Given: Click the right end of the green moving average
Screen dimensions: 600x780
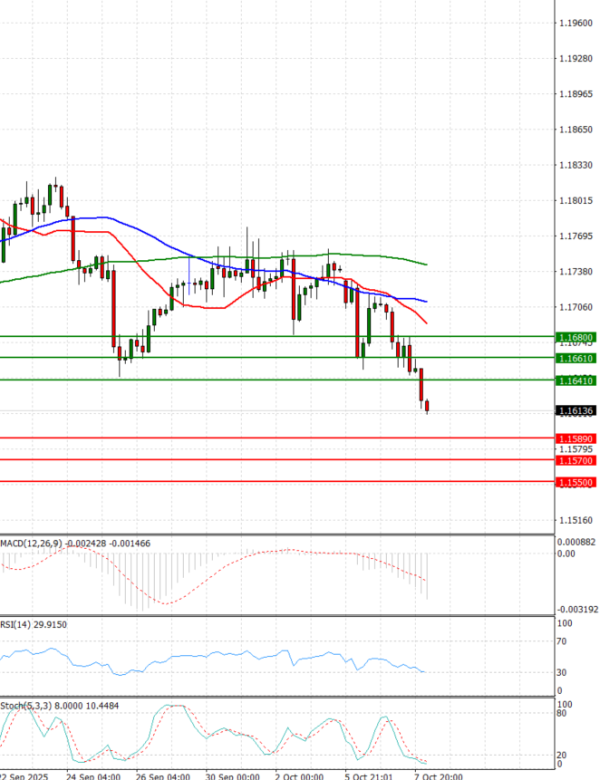Looking at the screenshot, I should pyautogui.click(x=426, y=264).
